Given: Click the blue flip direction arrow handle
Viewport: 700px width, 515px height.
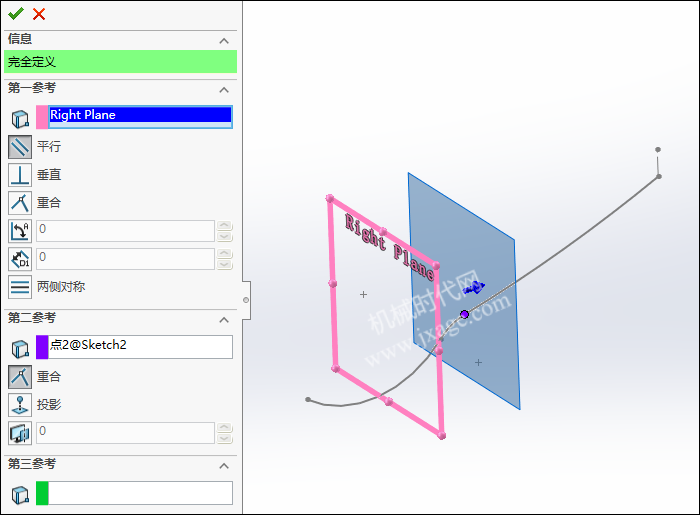Looking at the screenshot, I should [x=474, y=287].
